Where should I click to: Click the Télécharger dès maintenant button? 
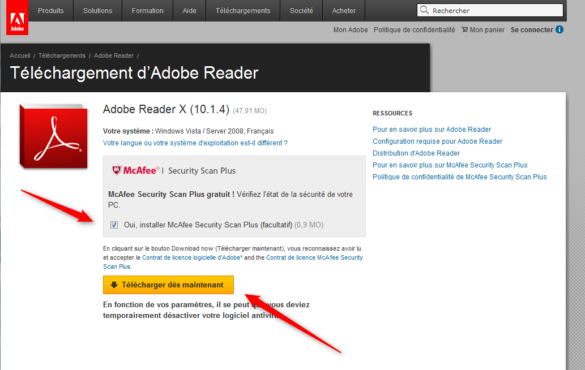coord(168,285)
